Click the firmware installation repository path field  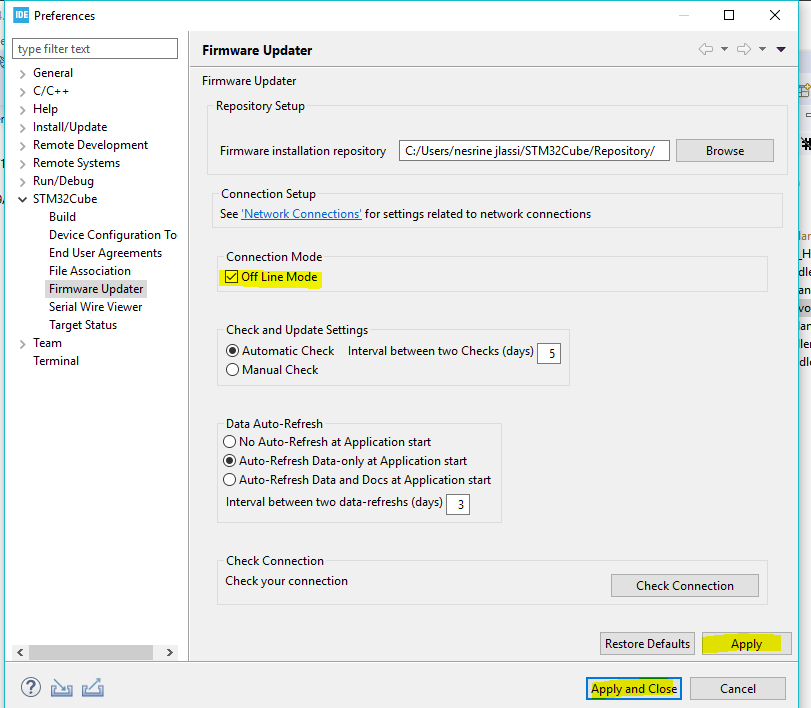[x=534, y=150]
